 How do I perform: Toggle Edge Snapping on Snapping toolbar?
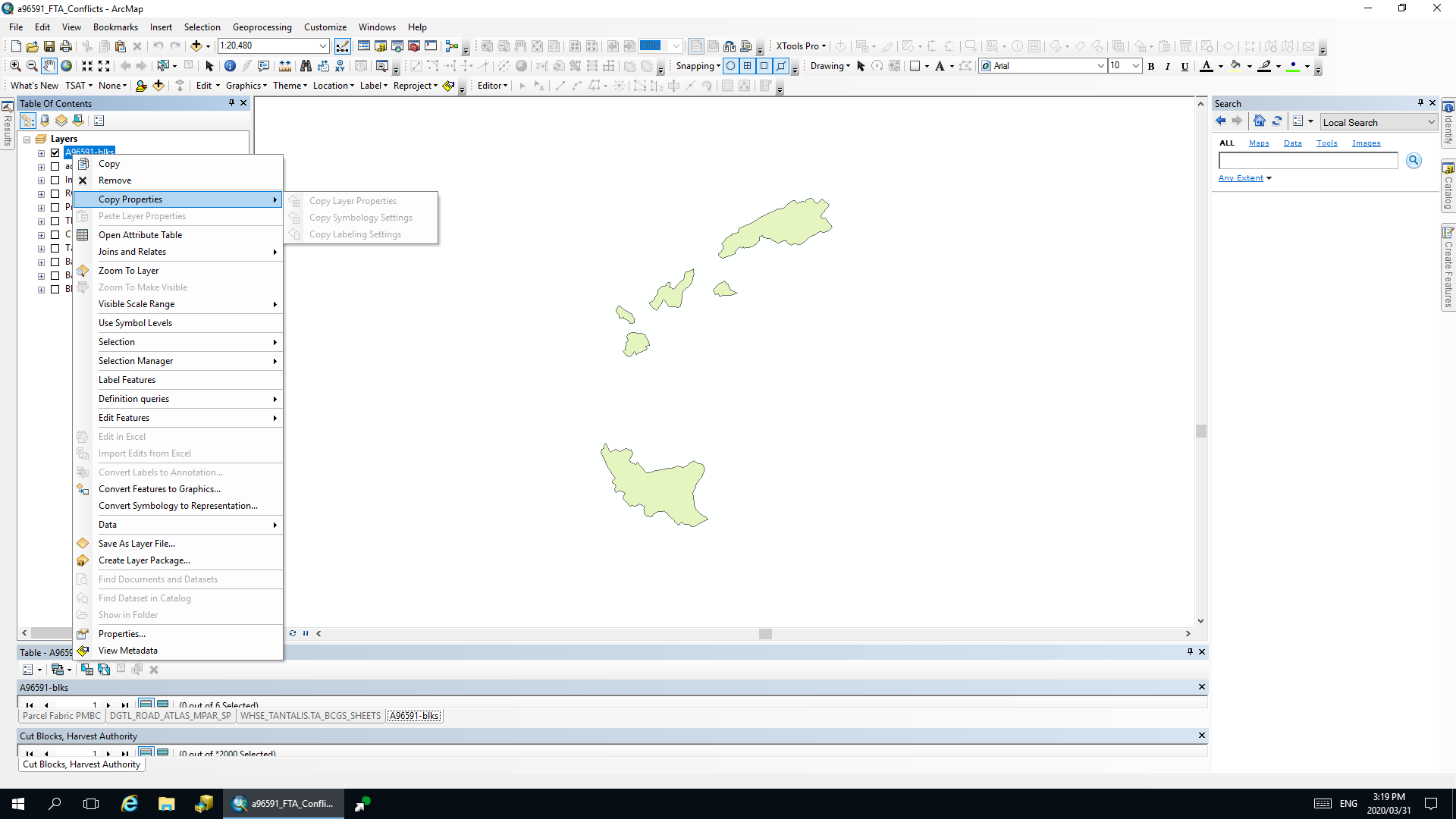point(781,66)
